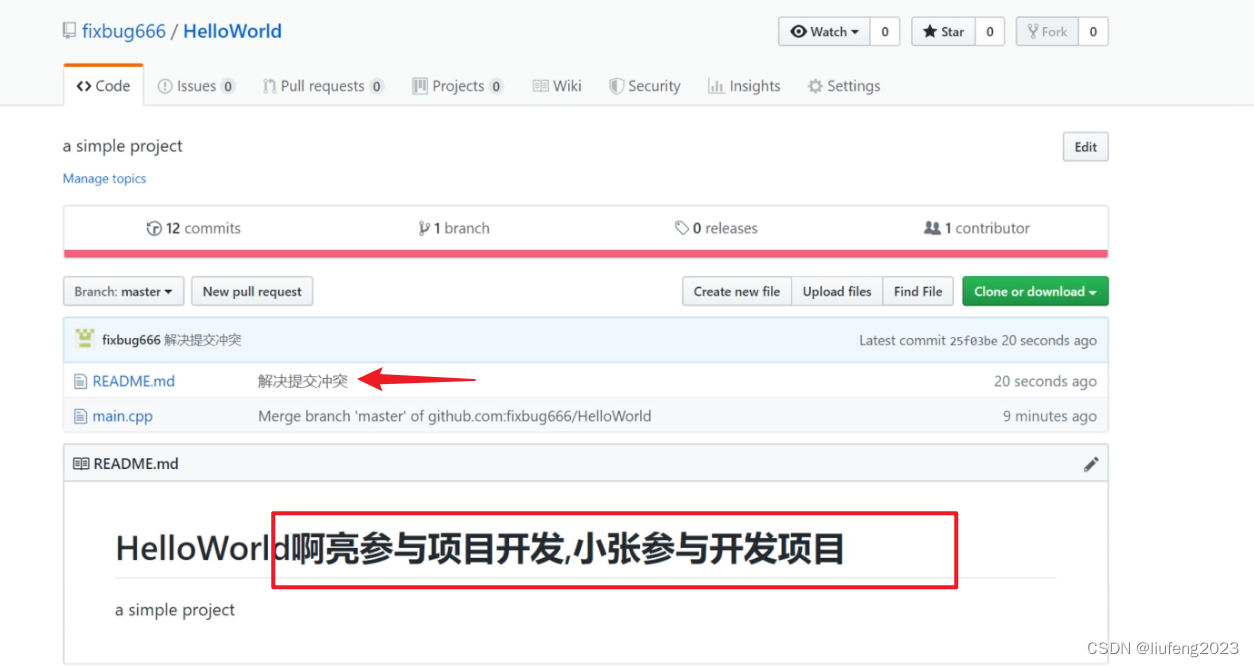
Task: Edit README with the pencil icon
Action: point(1091,464)
